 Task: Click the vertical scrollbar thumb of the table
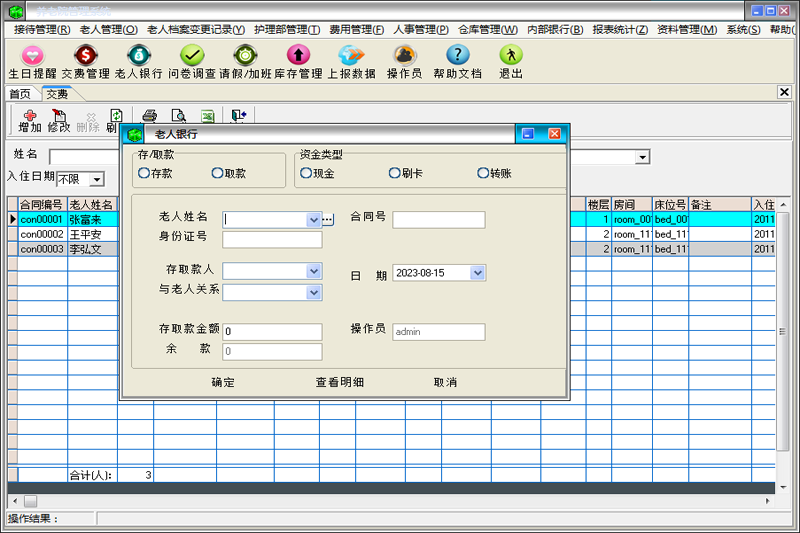pyautogui.click(x=782, y=332)
